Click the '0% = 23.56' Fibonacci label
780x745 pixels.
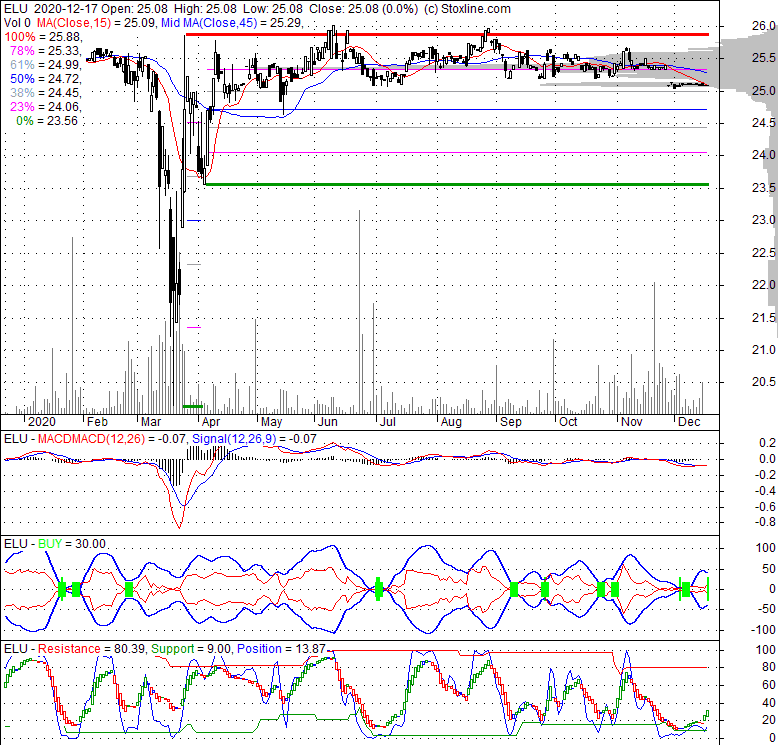[x=47, y=120]
